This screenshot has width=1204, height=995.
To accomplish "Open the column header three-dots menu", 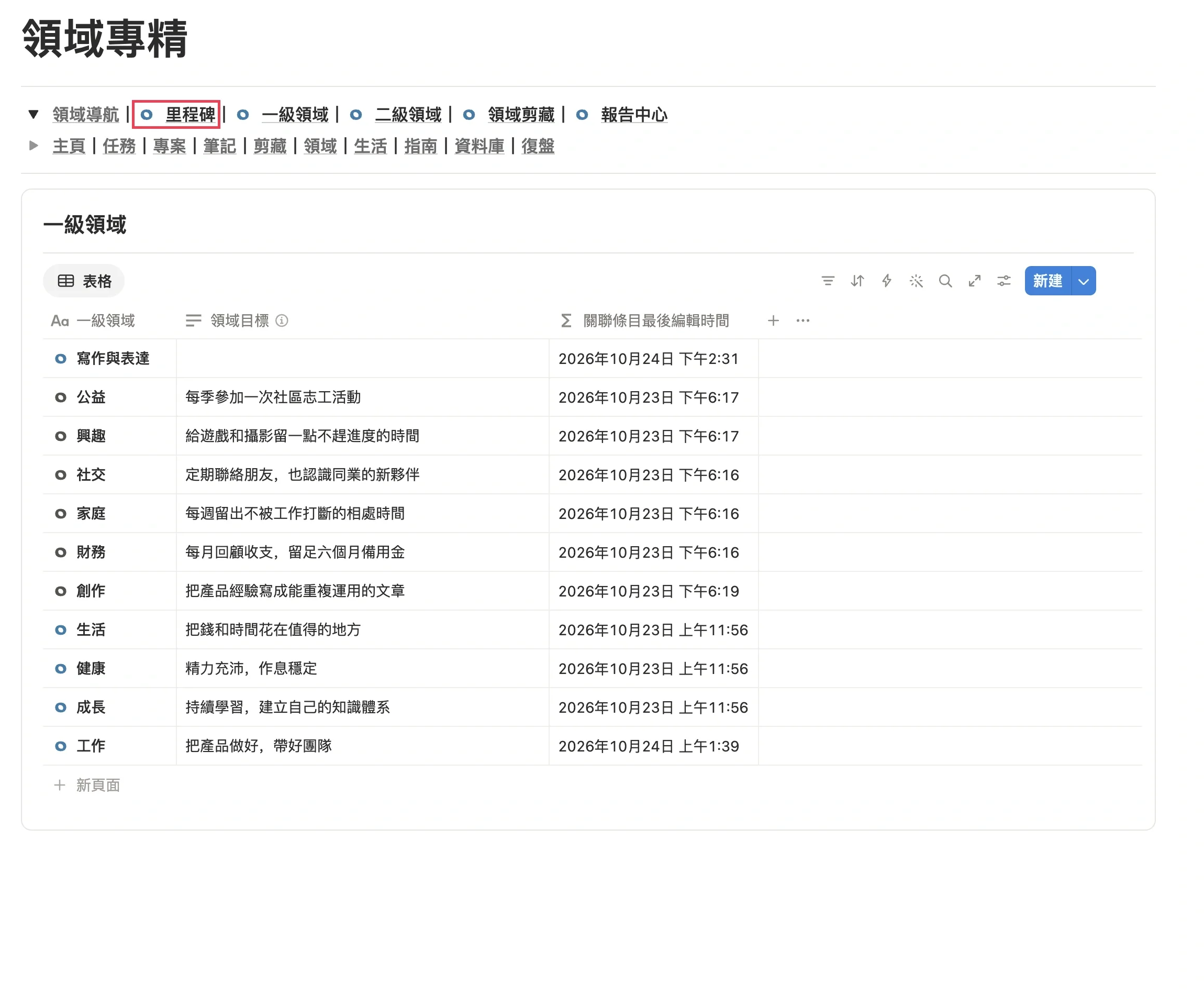I will (x=802, y=320).
